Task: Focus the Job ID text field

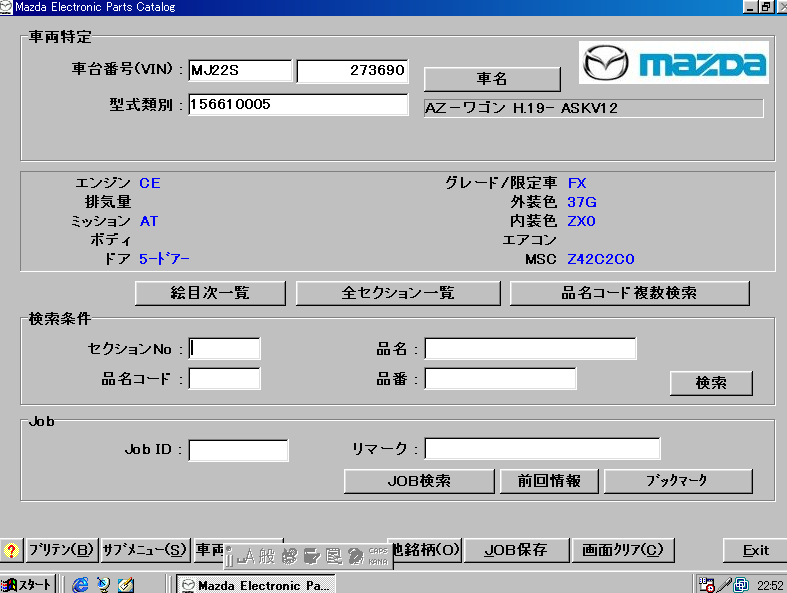Action: click(238, 450)
